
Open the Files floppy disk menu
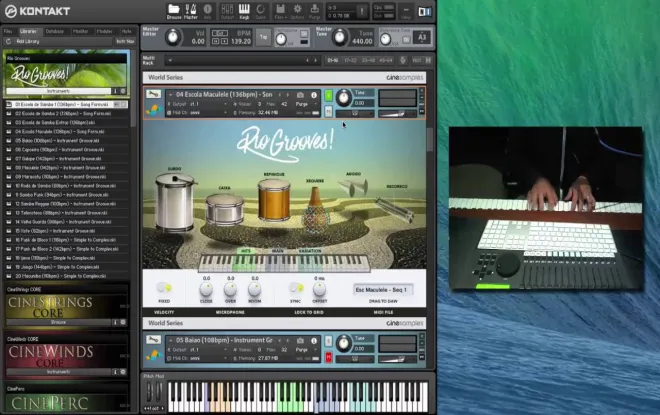tap(280, 11)
